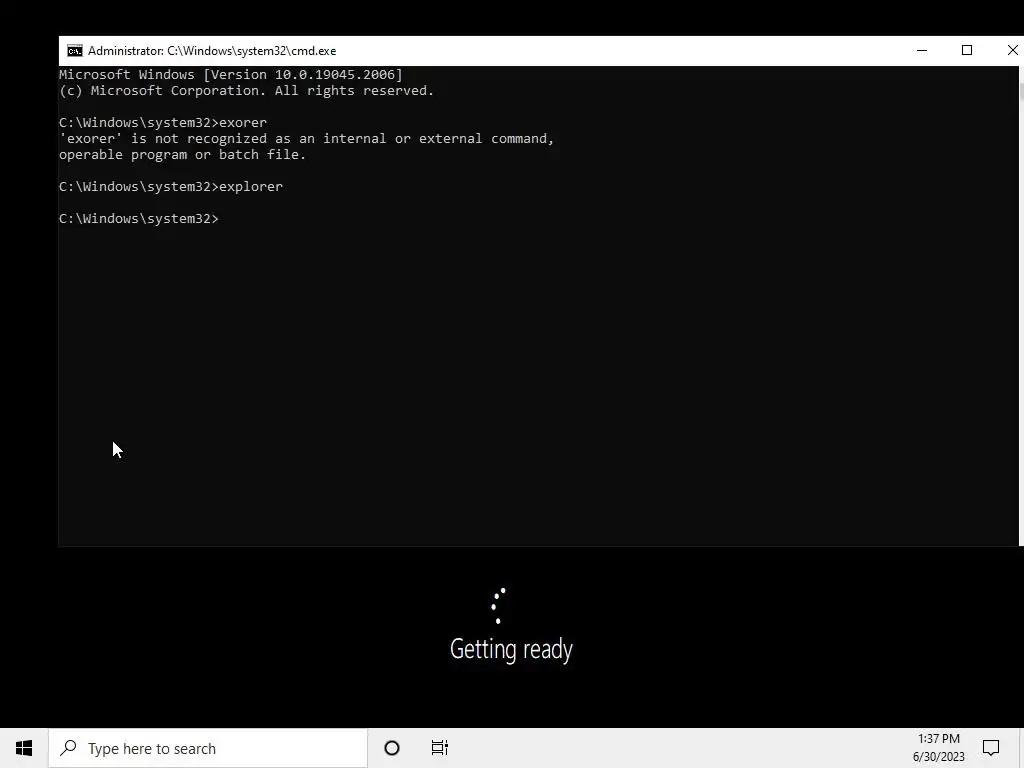Open the taskbar clock showing 1:37 PM
1024x768 pixels.
point(938,748)
